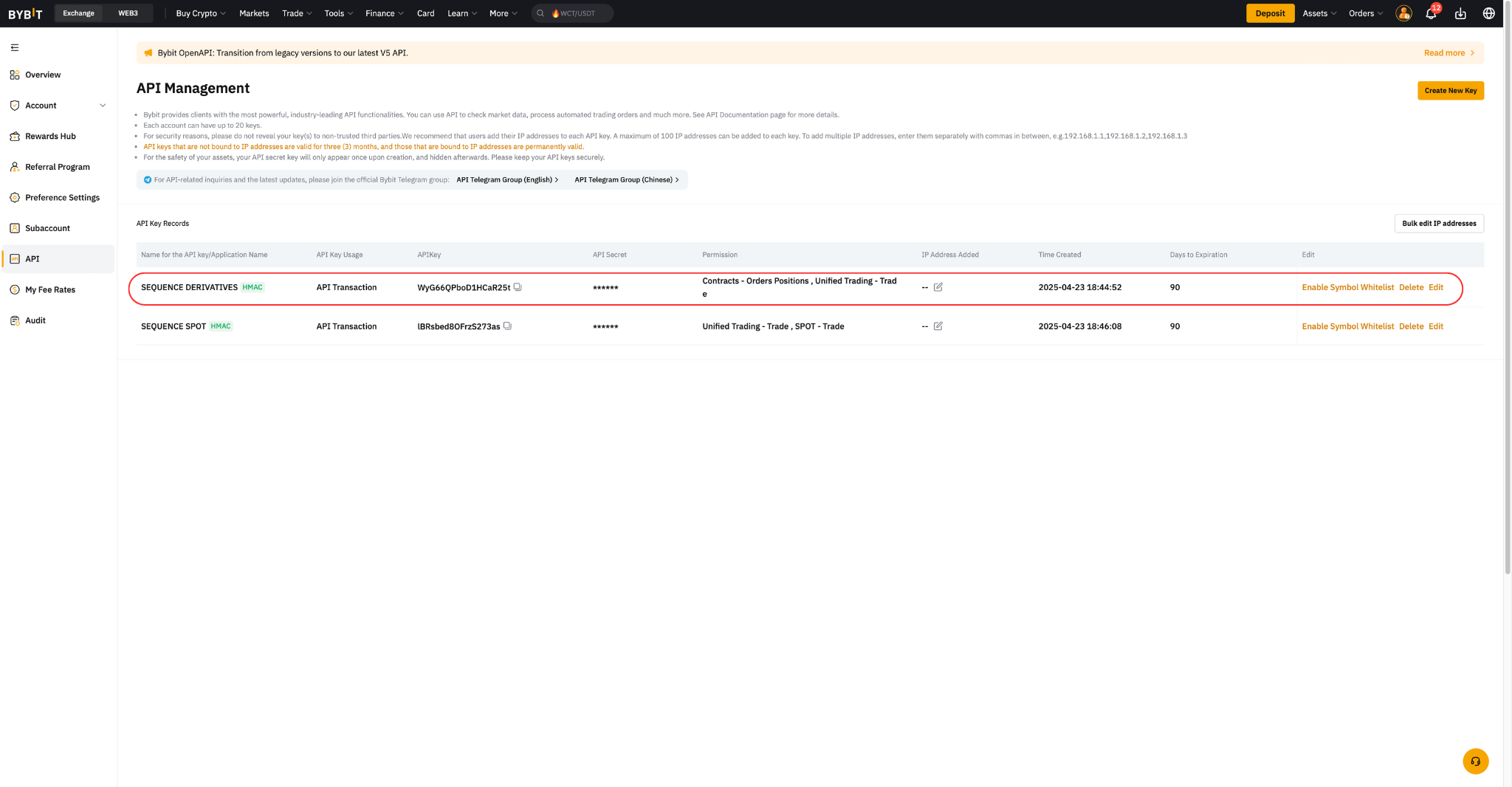Switch to Exchange mode
The width and height of the screenshot is (1512, 787).
coord(78,13)
